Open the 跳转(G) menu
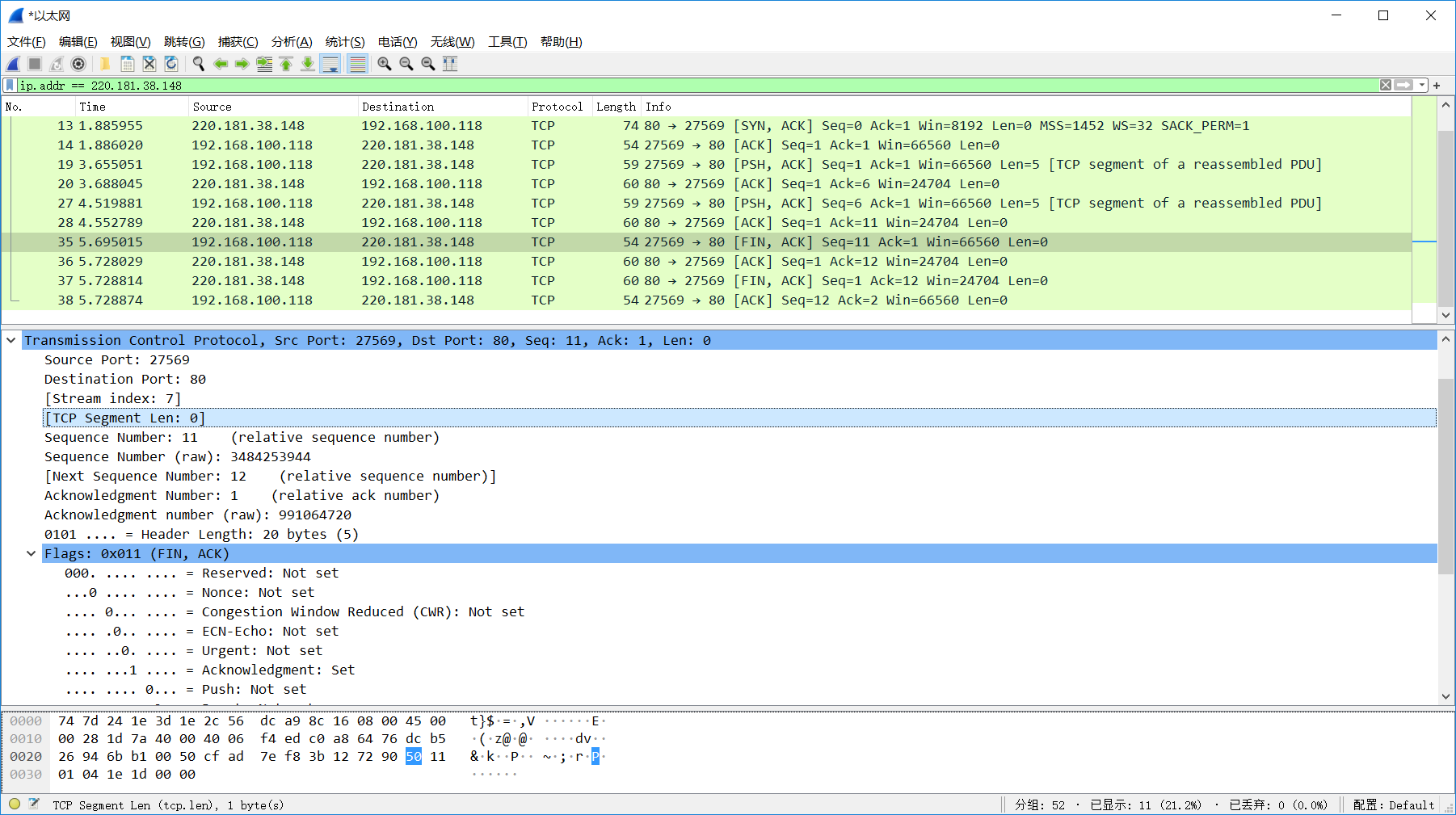This screenshot has width=1456, height=815. (x=184, y=42)
